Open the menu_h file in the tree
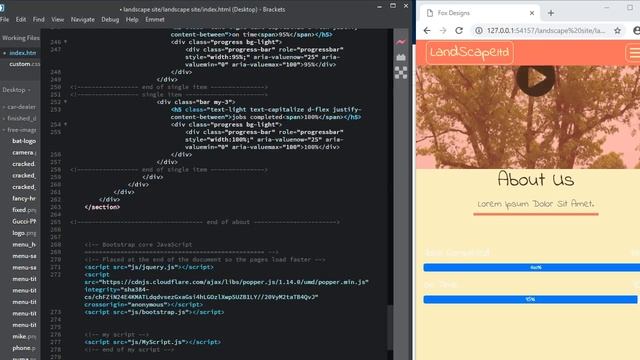Screen dimensions: 640x360 pyautogui.click(x=24, y=244)
